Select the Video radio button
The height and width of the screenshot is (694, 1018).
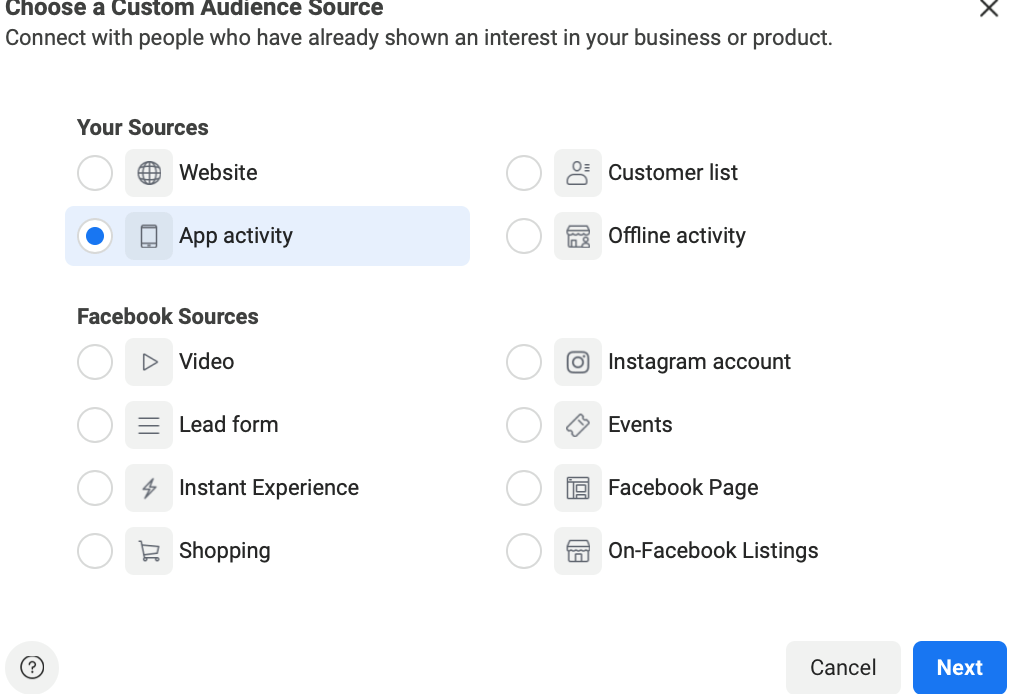coord(94,361)
